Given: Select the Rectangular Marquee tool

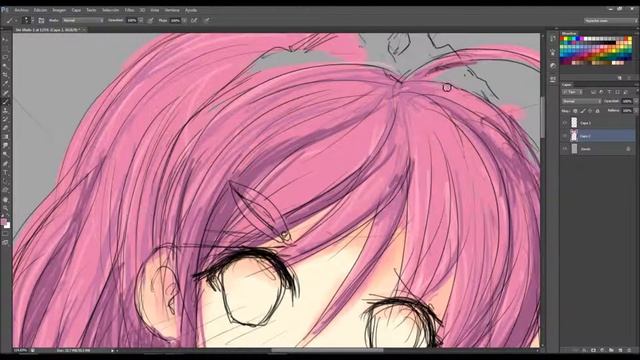Looking at the screenshot, I should pos(5,48).
